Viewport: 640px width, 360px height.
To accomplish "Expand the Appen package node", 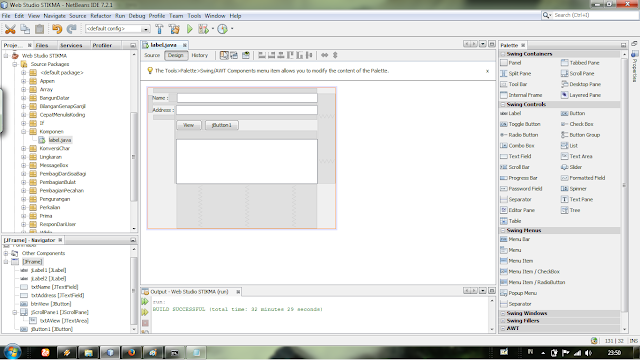I will pos(24,81).
